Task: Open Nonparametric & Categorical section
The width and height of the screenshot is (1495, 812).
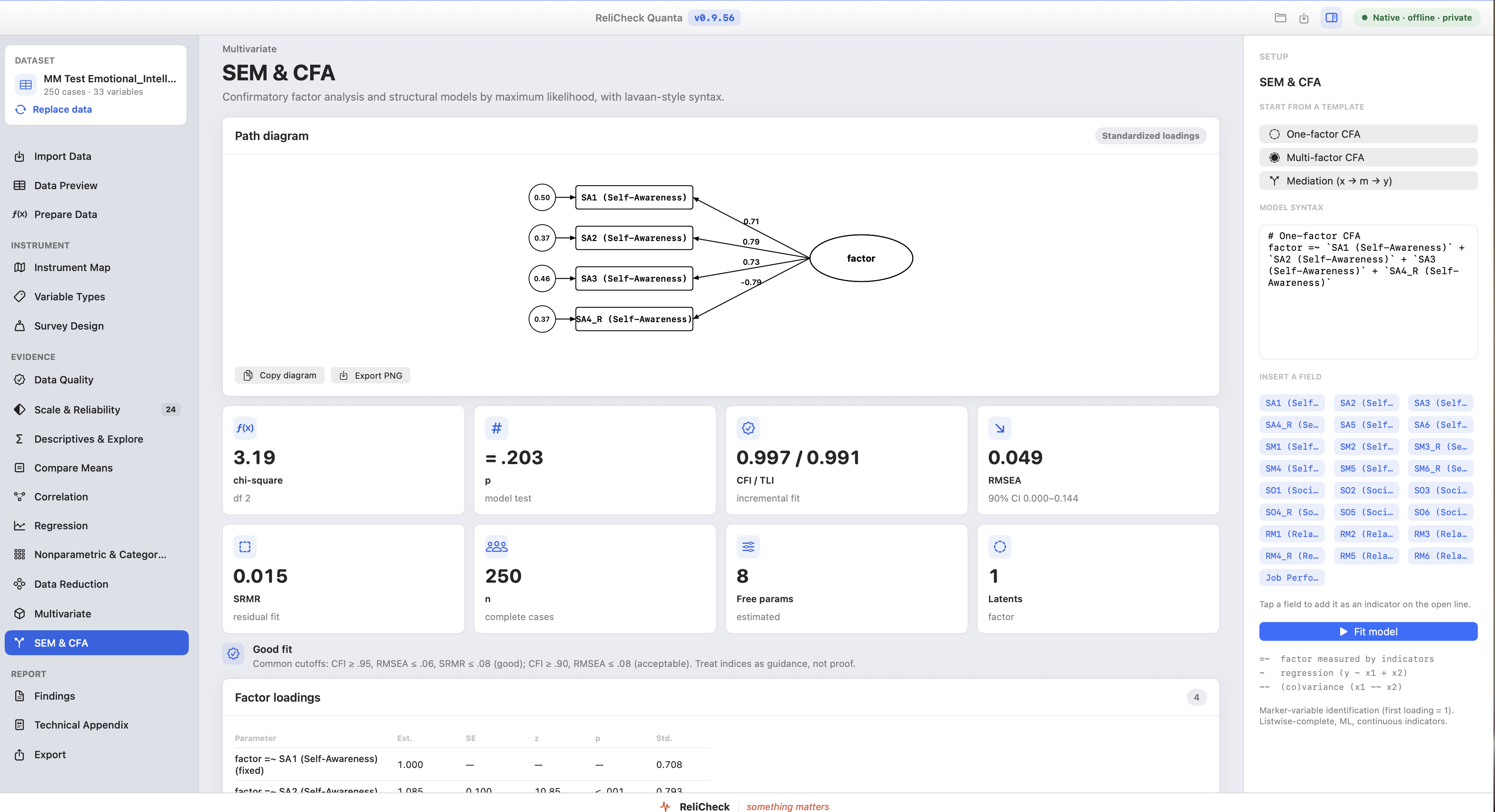Action: click(x=96, y=555)
